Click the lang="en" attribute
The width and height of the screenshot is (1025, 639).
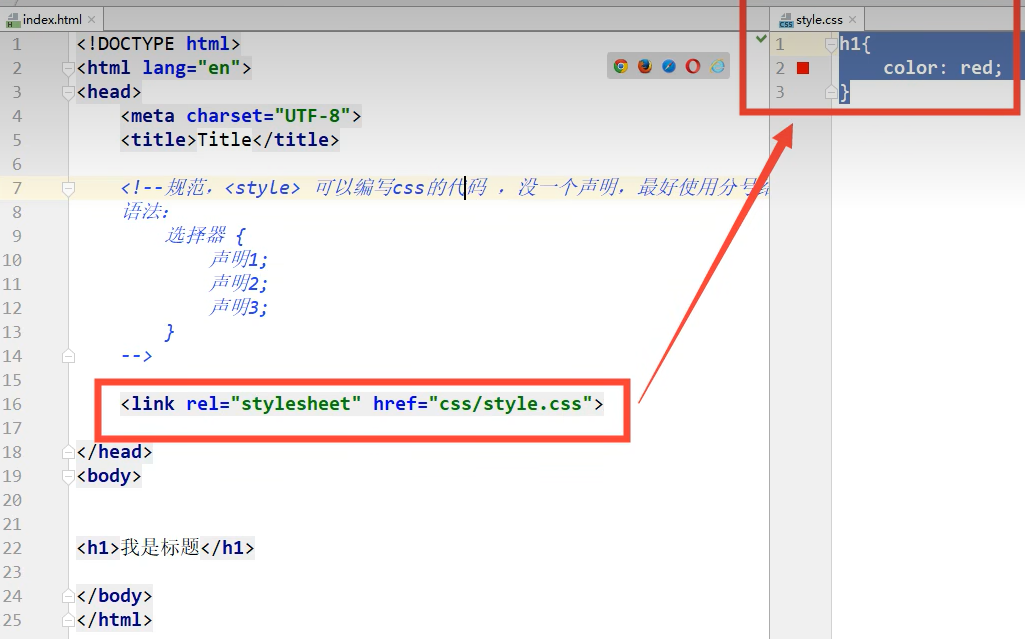click(x=192, y=68)
